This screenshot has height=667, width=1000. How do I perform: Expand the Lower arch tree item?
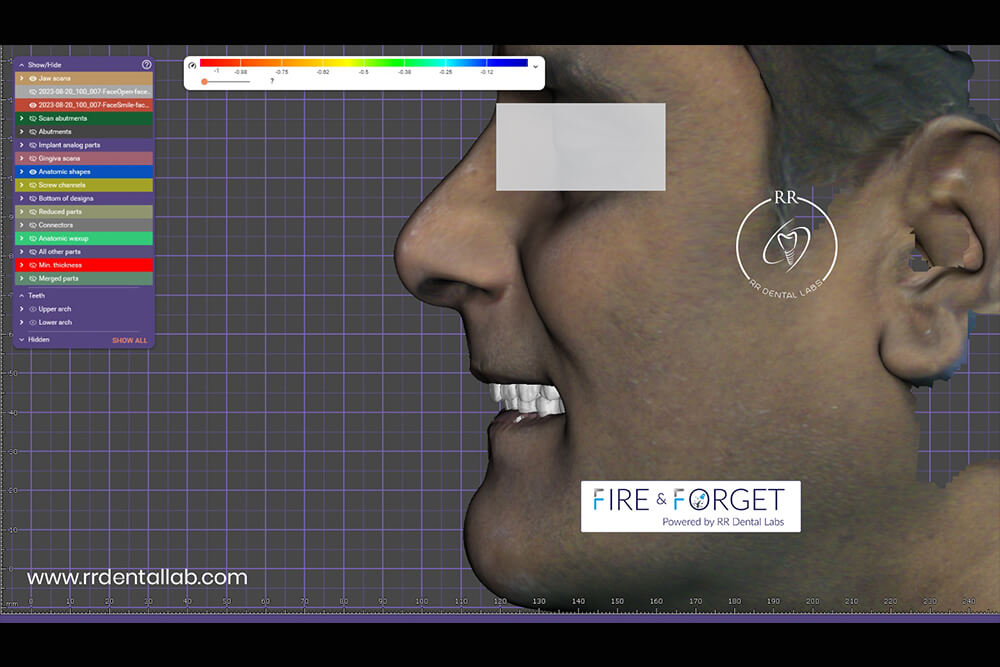click(22, 323)
